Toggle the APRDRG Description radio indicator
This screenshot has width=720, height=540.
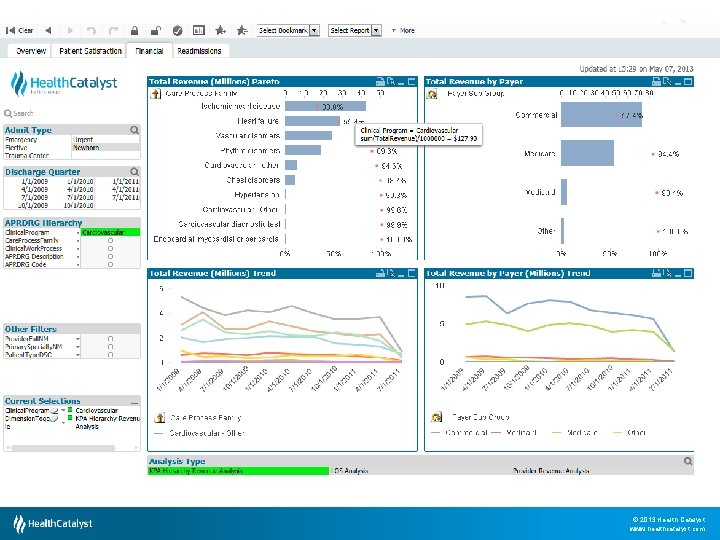pos(110,257)
